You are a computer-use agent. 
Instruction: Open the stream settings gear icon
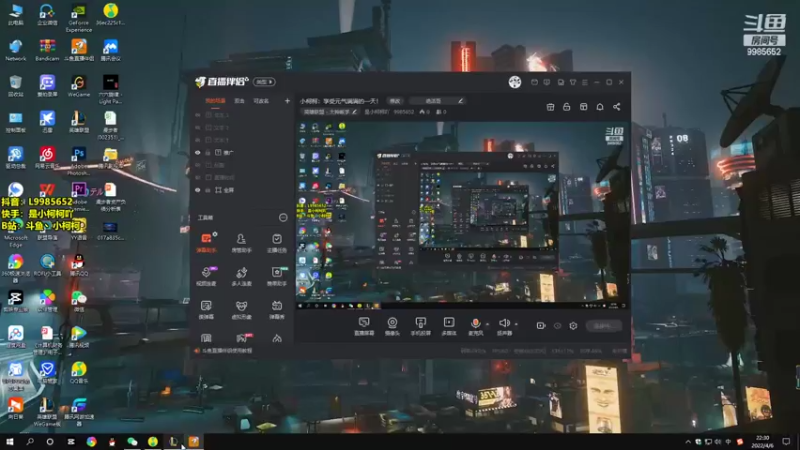click(573, 326)
